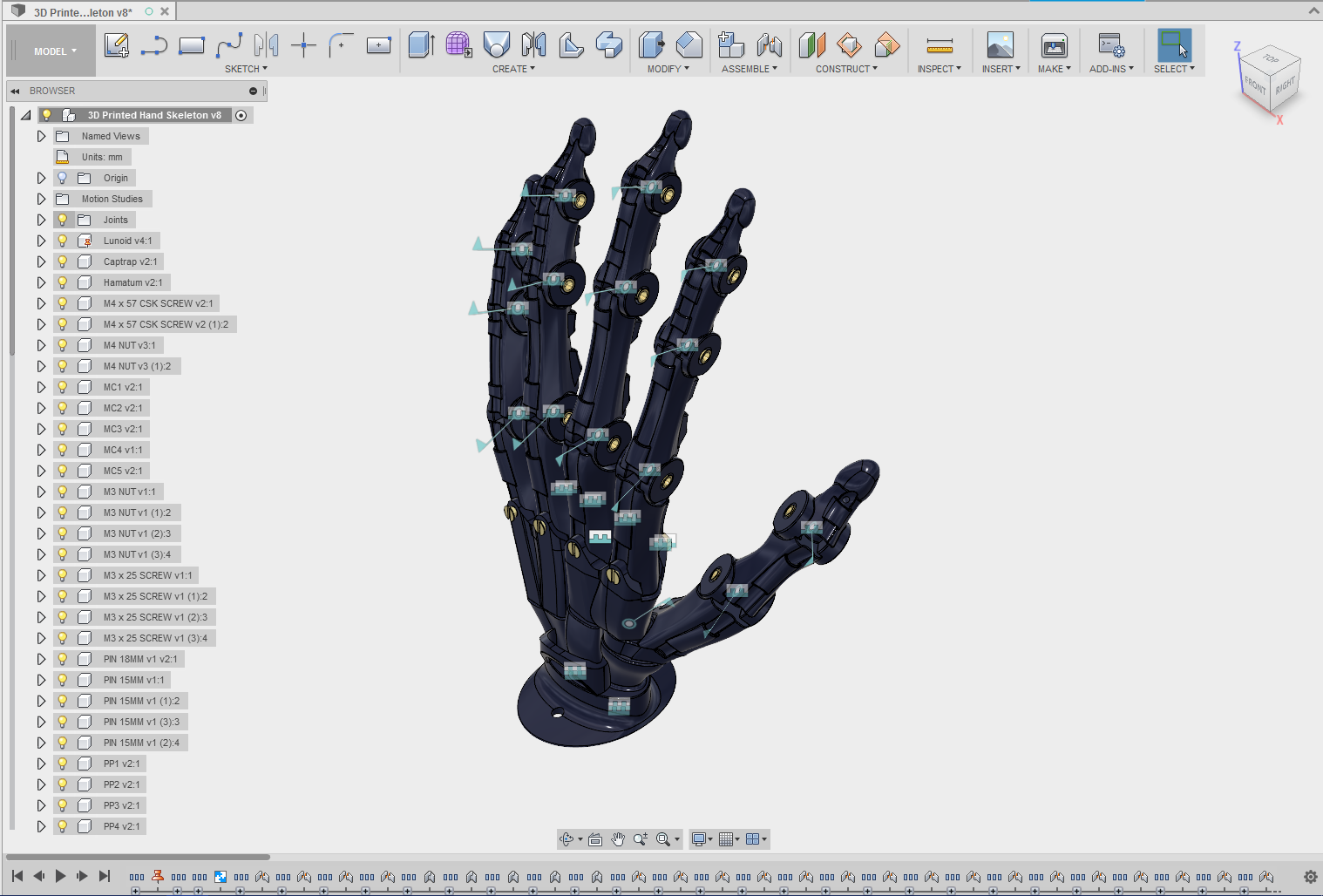Expand the Named Views folder
Viewport: 1323px width, 896px height.
41,135
